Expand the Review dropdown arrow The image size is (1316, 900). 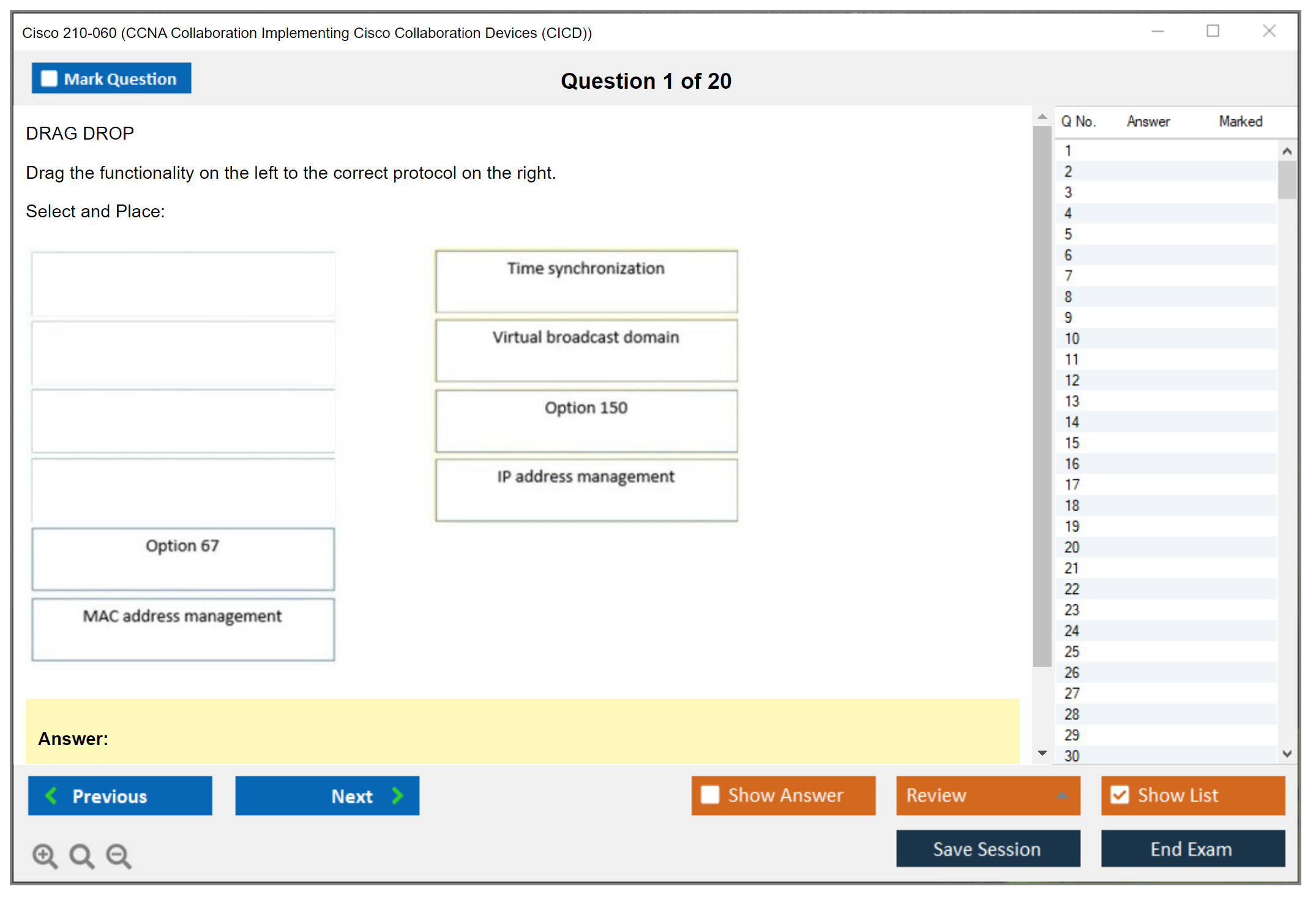pos(1062,795)
